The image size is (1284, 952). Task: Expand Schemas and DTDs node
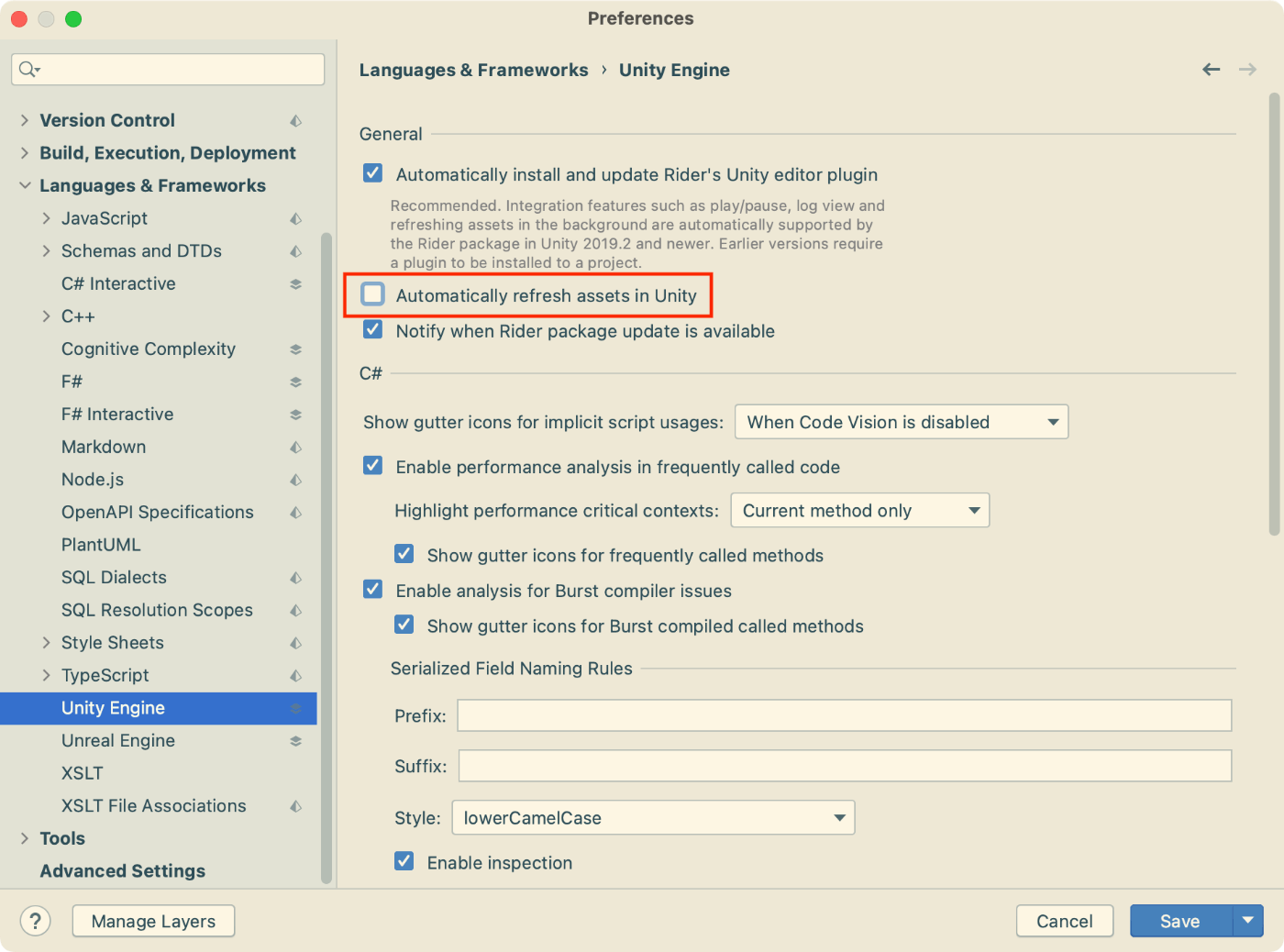(x=46, y=251)
